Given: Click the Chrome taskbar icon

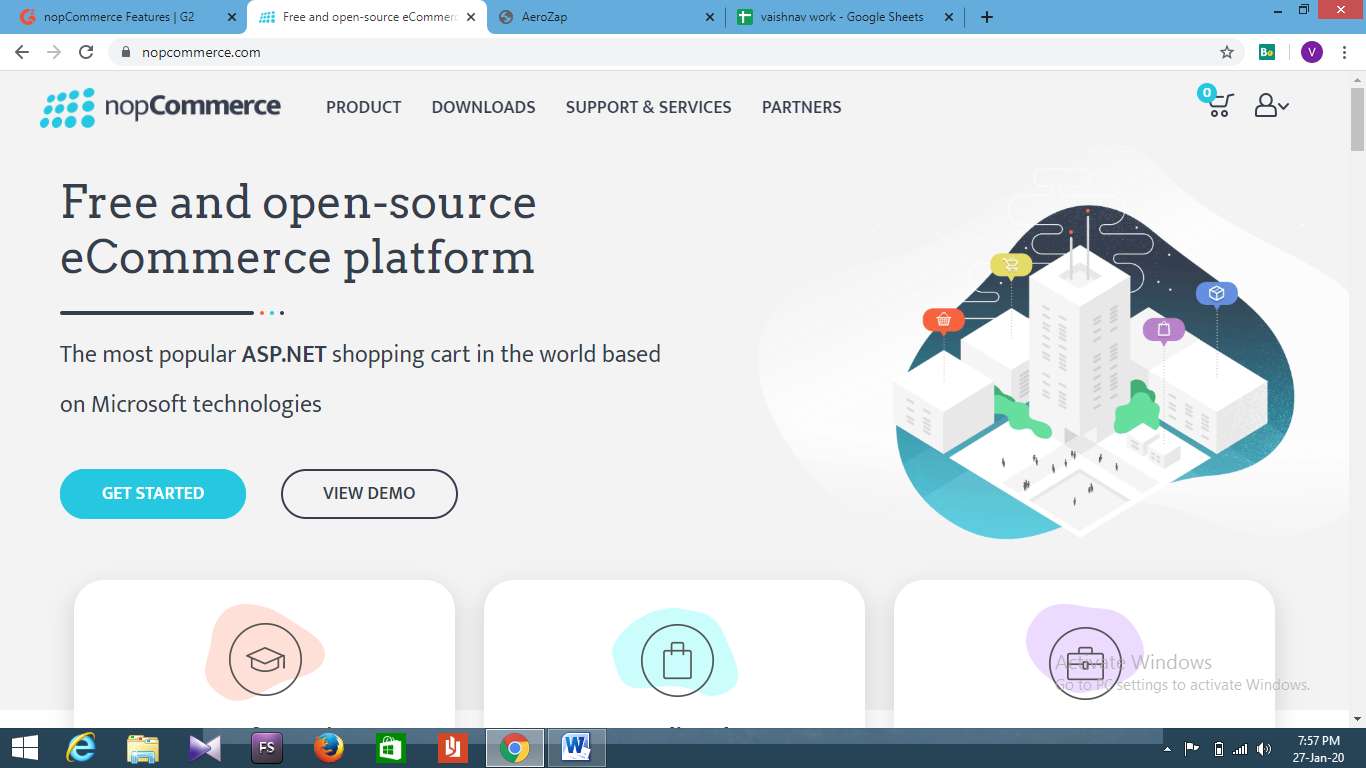Looking at the screenshot, I should pos(515,748).
